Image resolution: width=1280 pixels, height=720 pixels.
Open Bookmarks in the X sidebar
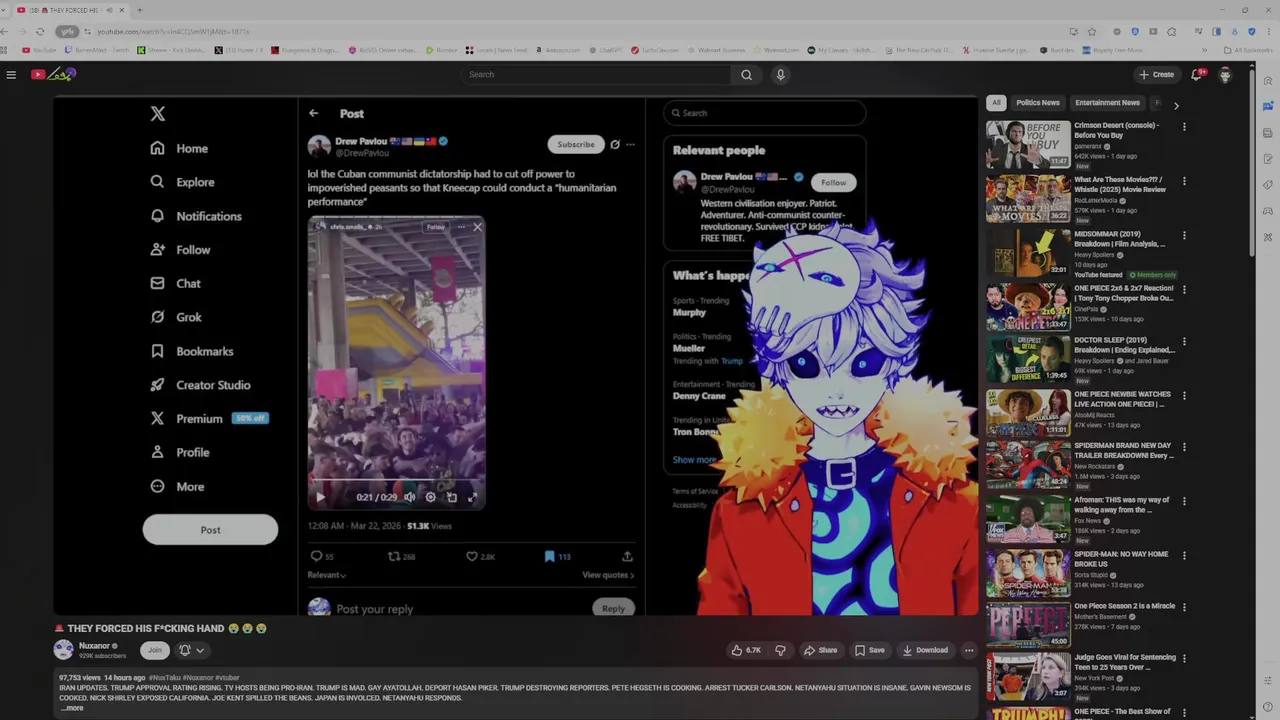191,351
